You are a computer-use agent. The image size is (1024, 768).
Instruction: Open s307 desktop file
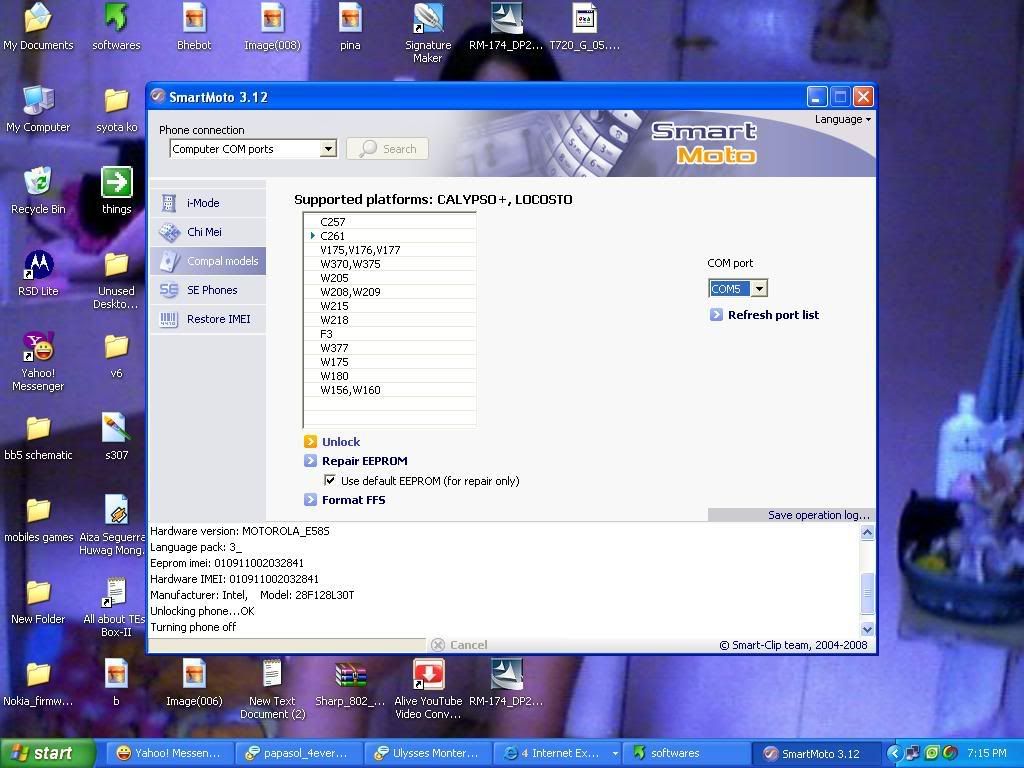(116, 438)
